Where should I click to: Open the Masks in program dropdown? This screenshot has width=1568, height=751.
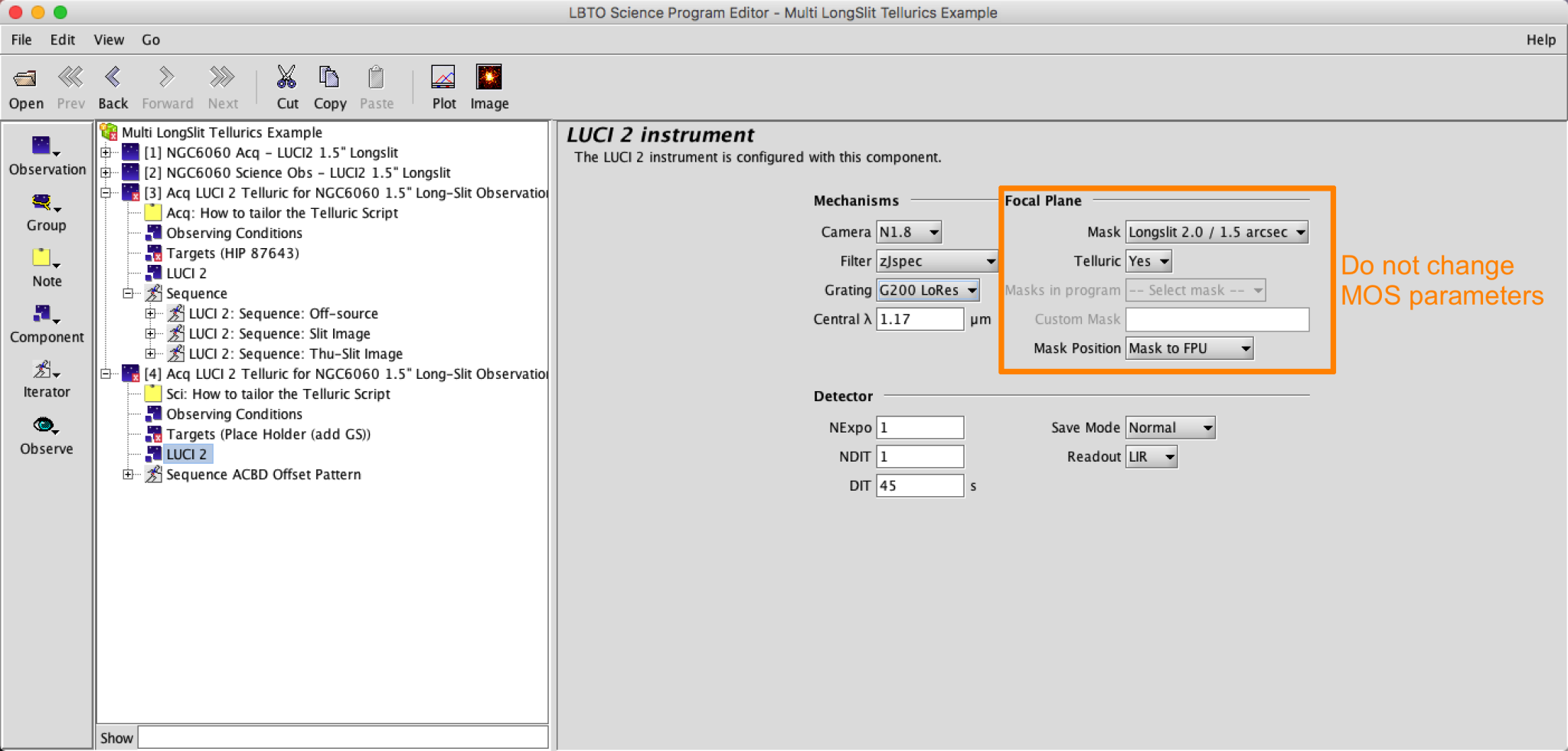point(1195,290)
